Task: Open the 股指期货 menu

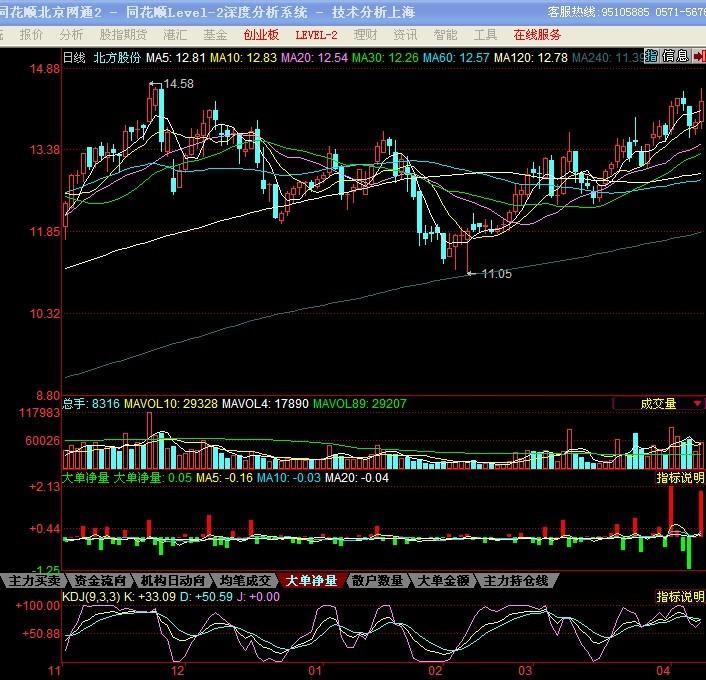Action: click(123, 35)
